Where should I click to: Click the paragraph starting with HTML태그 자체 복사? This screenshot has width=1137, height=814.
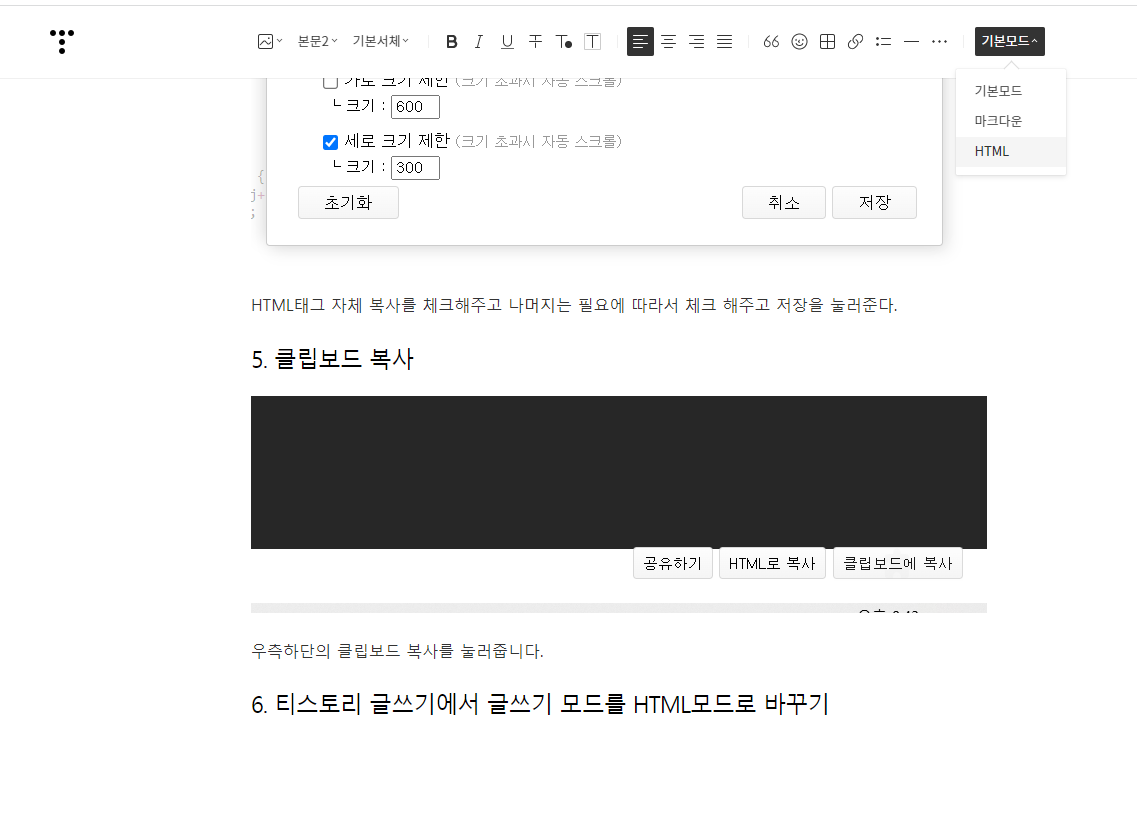(574, 305)
